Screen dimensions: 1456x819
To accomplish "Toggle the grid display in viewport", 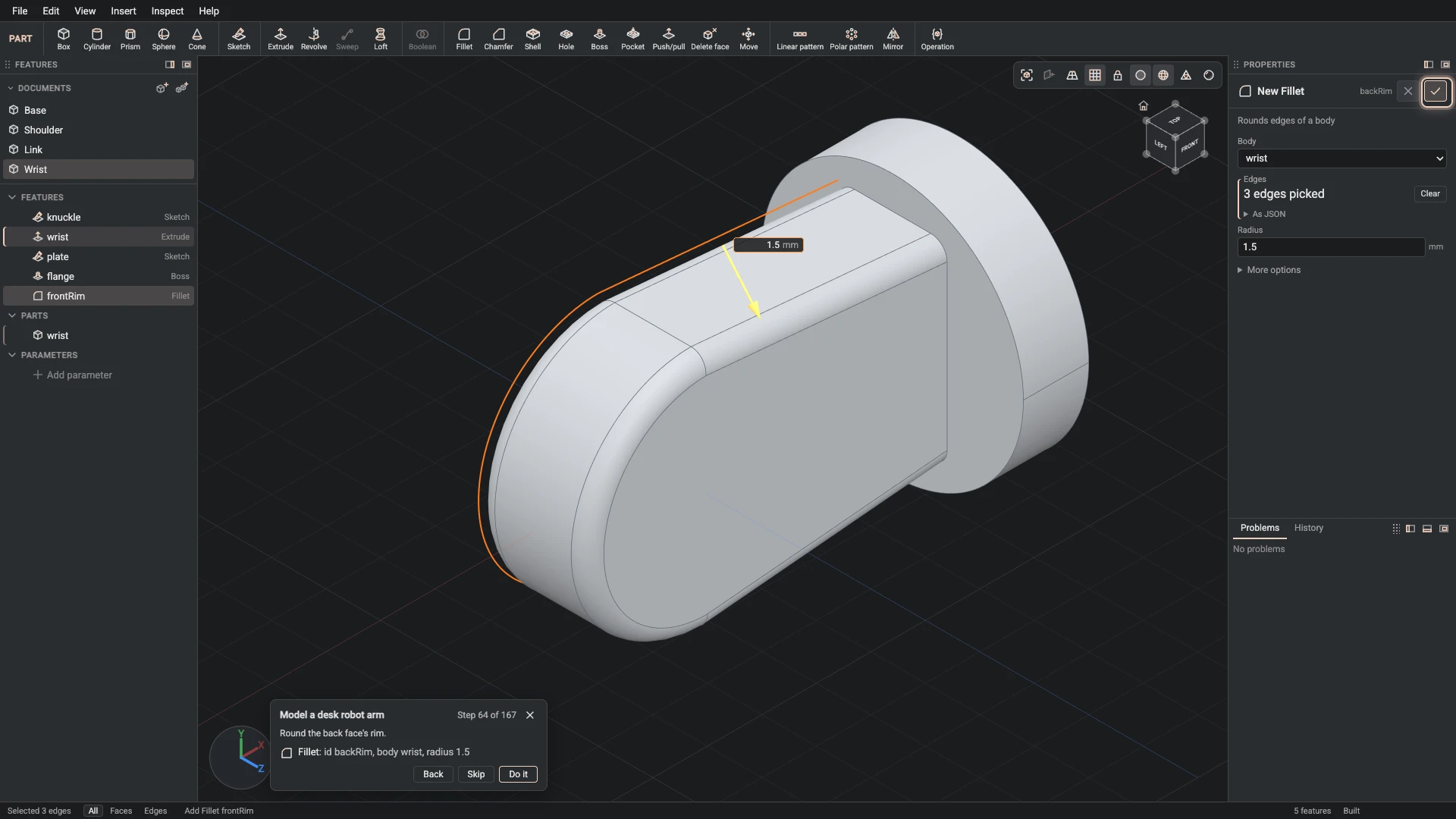I will tap(1095, 75).
